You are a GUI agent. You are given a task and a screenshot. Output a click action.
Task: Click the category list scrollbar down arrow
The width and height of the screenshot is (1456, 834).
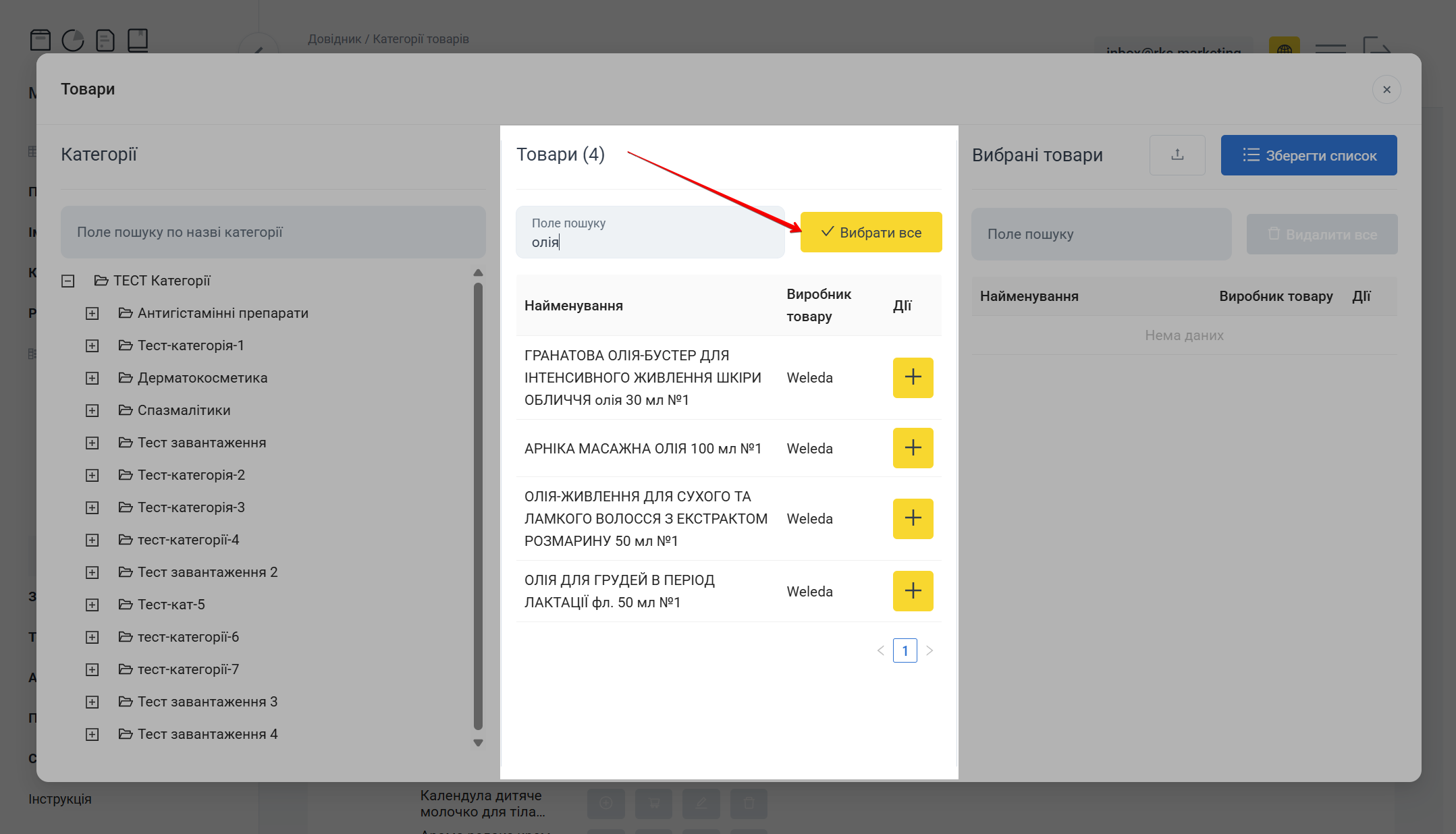coord(478,743)
